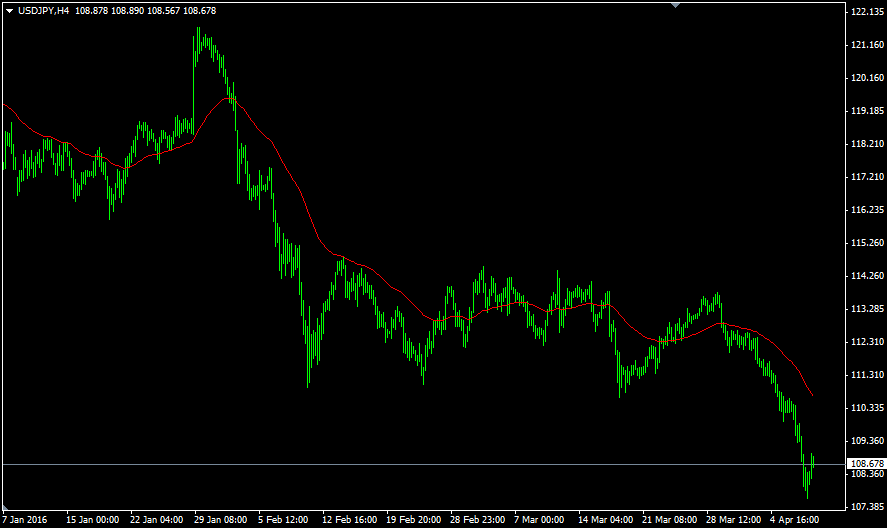Click the 114.260 price scale label
This screenshot has width=887, height=528.
[867, 276]
